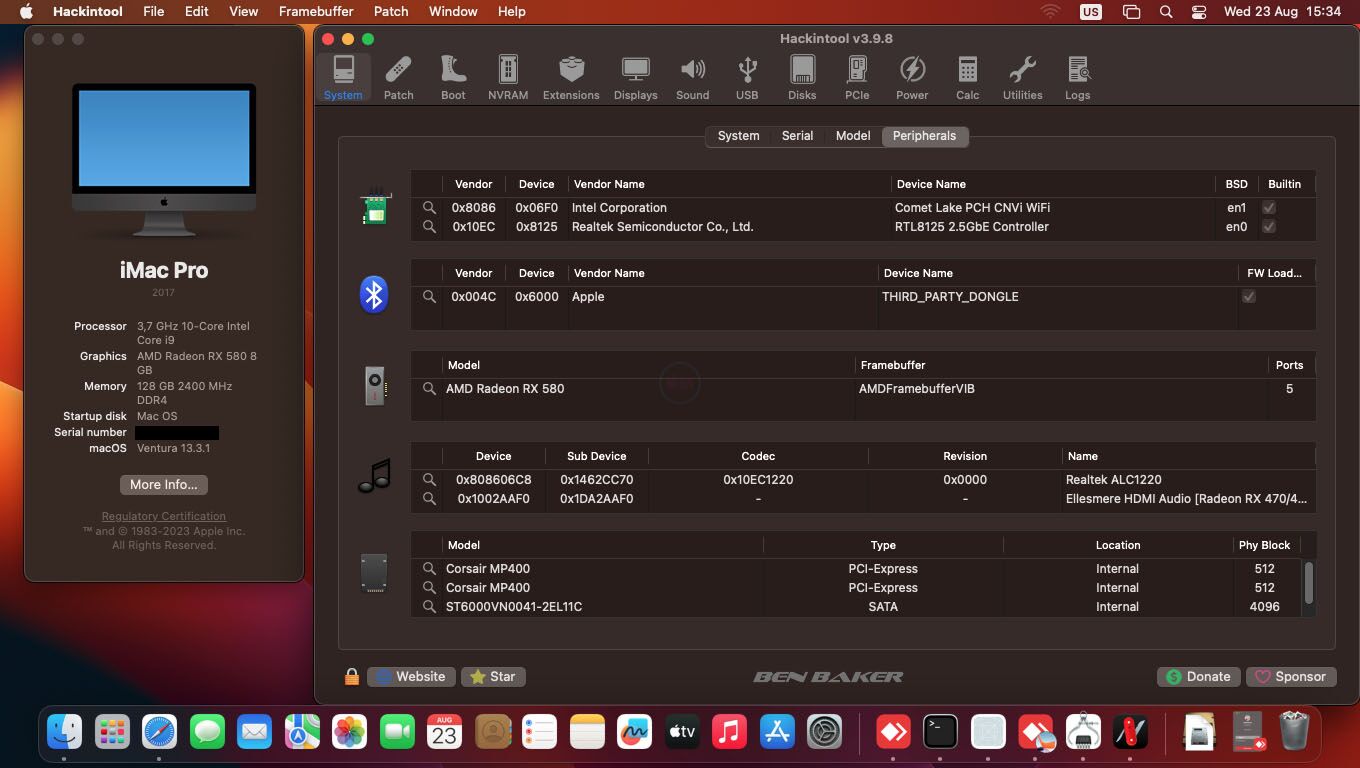Open the Calc toolbar section

(967, 78)
